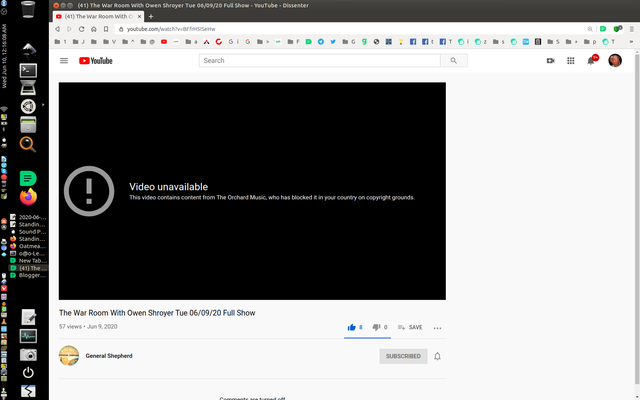
Task: Open the YouTube guide hamburger menu
Action: [x=64, y=61]
